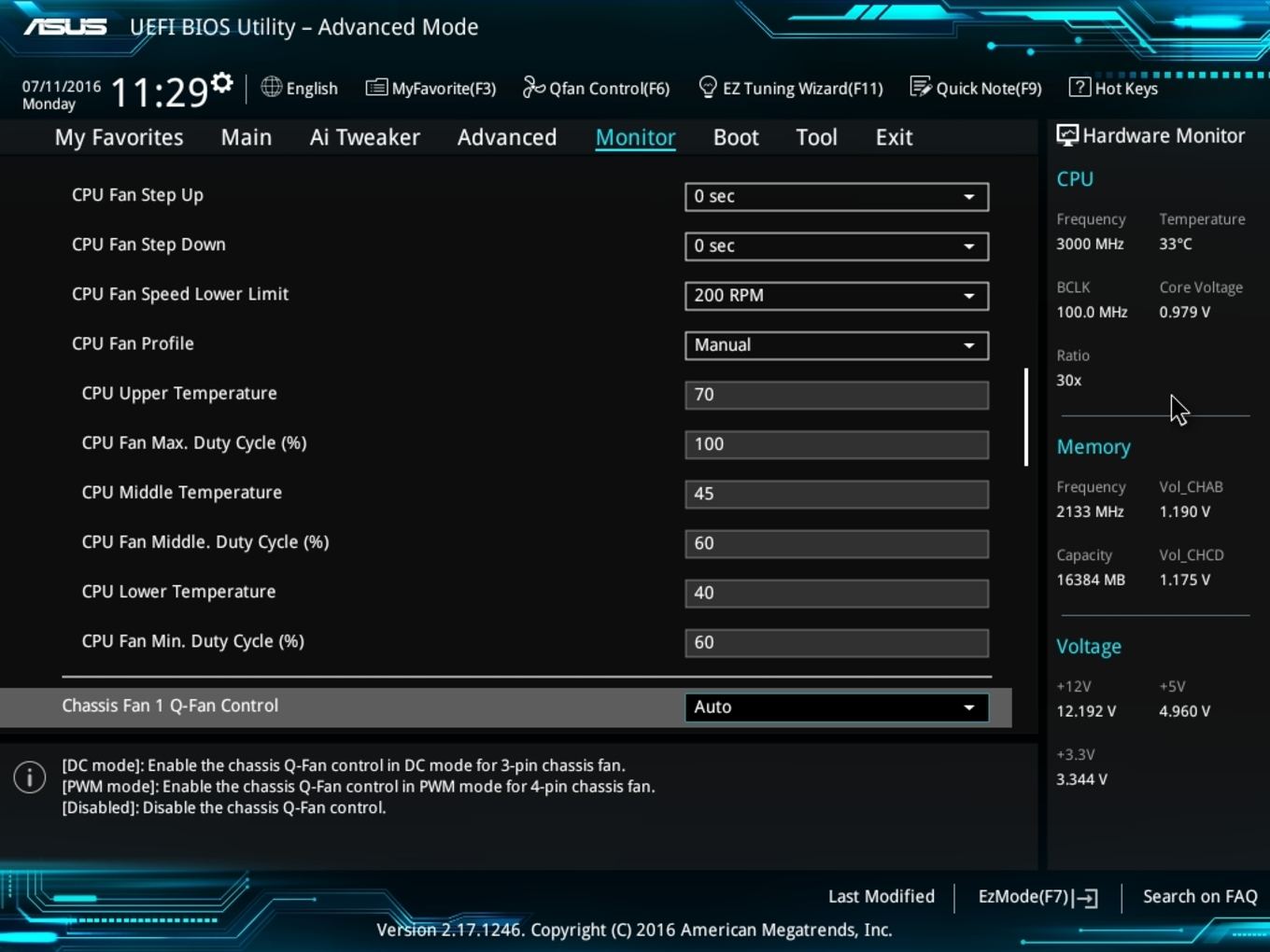The width and height of the screenshot is (1270, 952).
Task: Click Search on FAQ link
Action: click(1200, 896)
